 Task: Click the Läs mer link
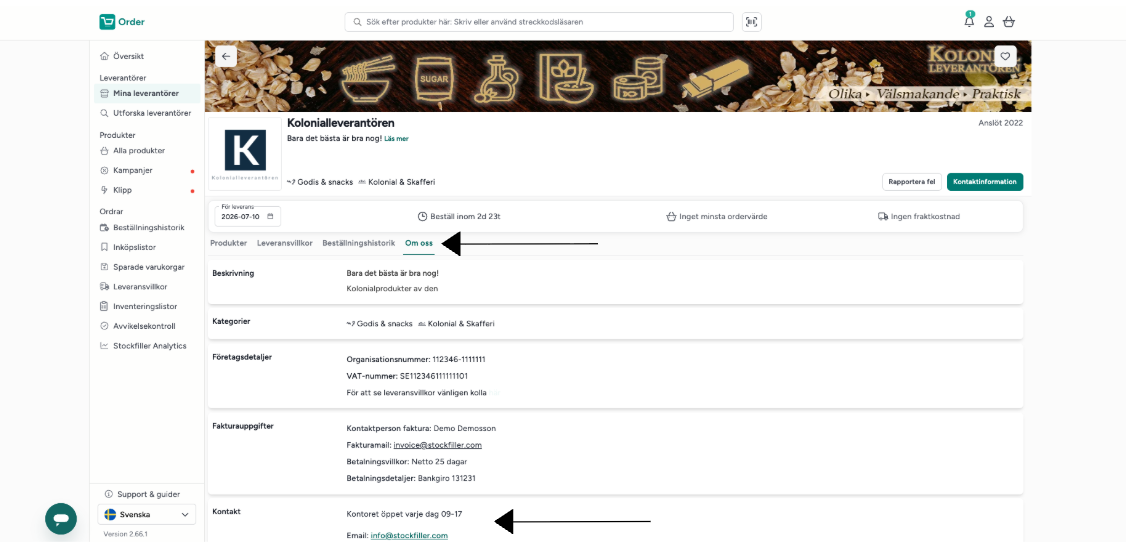click(x=396, y=139)
